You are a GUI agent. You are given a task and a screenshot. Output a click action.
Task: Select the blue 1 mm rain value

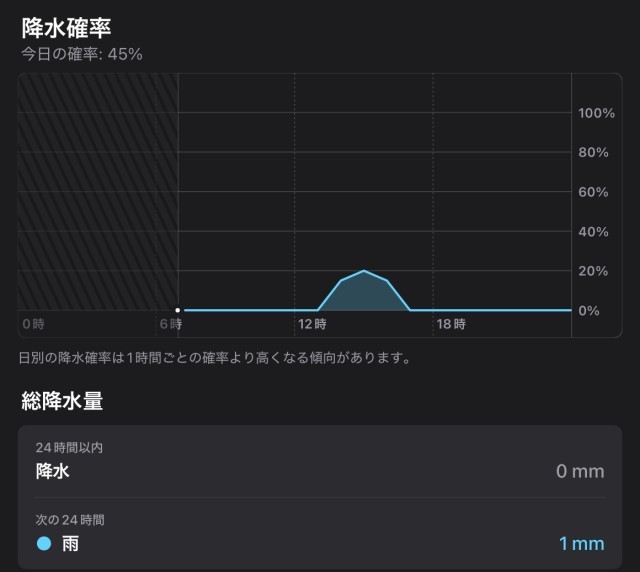(581, 544)
